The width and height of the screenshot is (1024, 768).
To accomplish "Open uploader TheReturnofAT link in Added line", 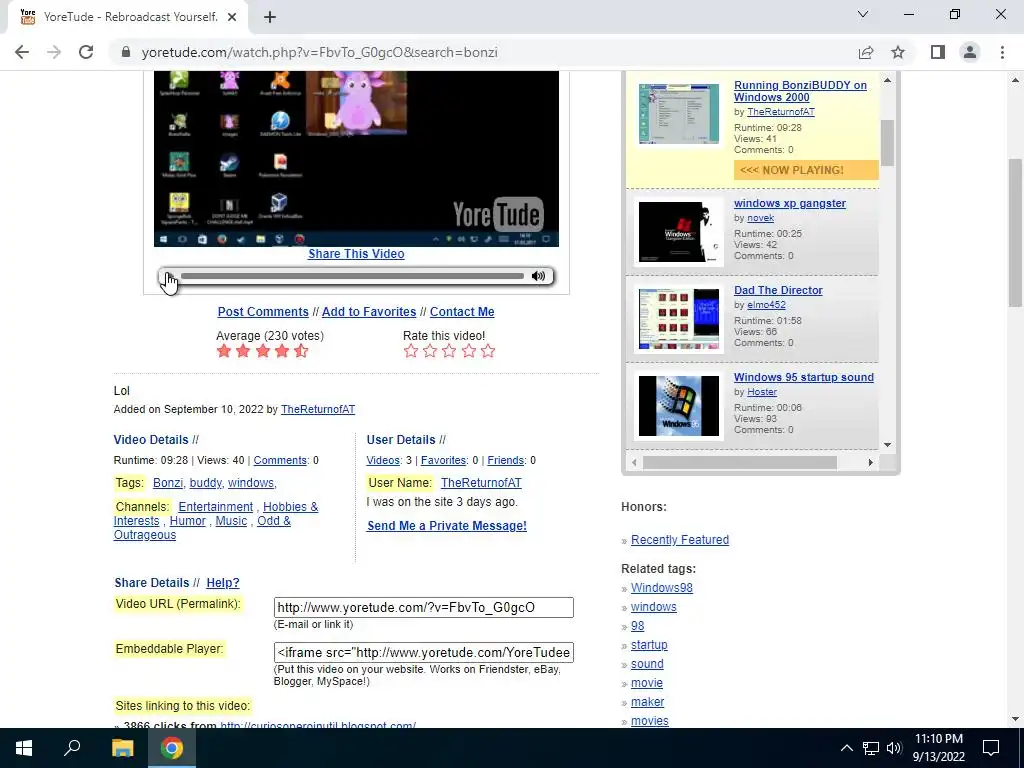I will [318, 409].
